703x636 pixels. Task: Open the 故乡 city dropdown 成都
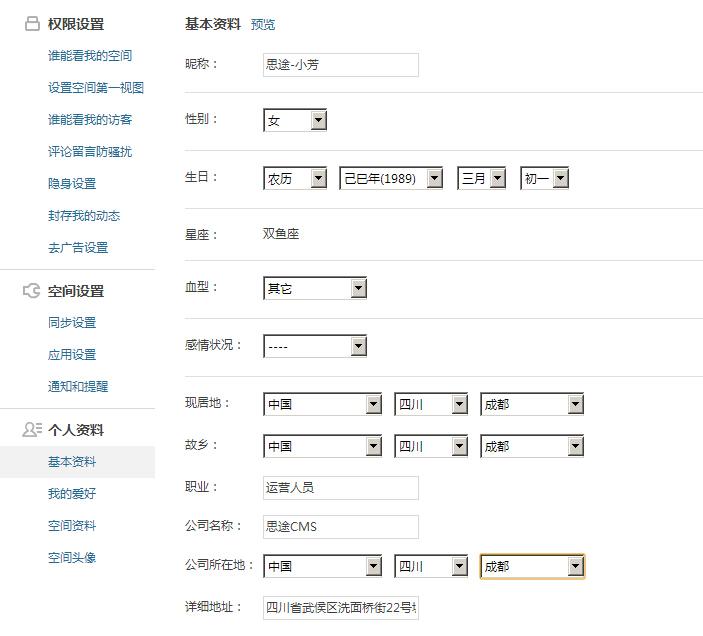pyautogui.click(x=532, y=447)
